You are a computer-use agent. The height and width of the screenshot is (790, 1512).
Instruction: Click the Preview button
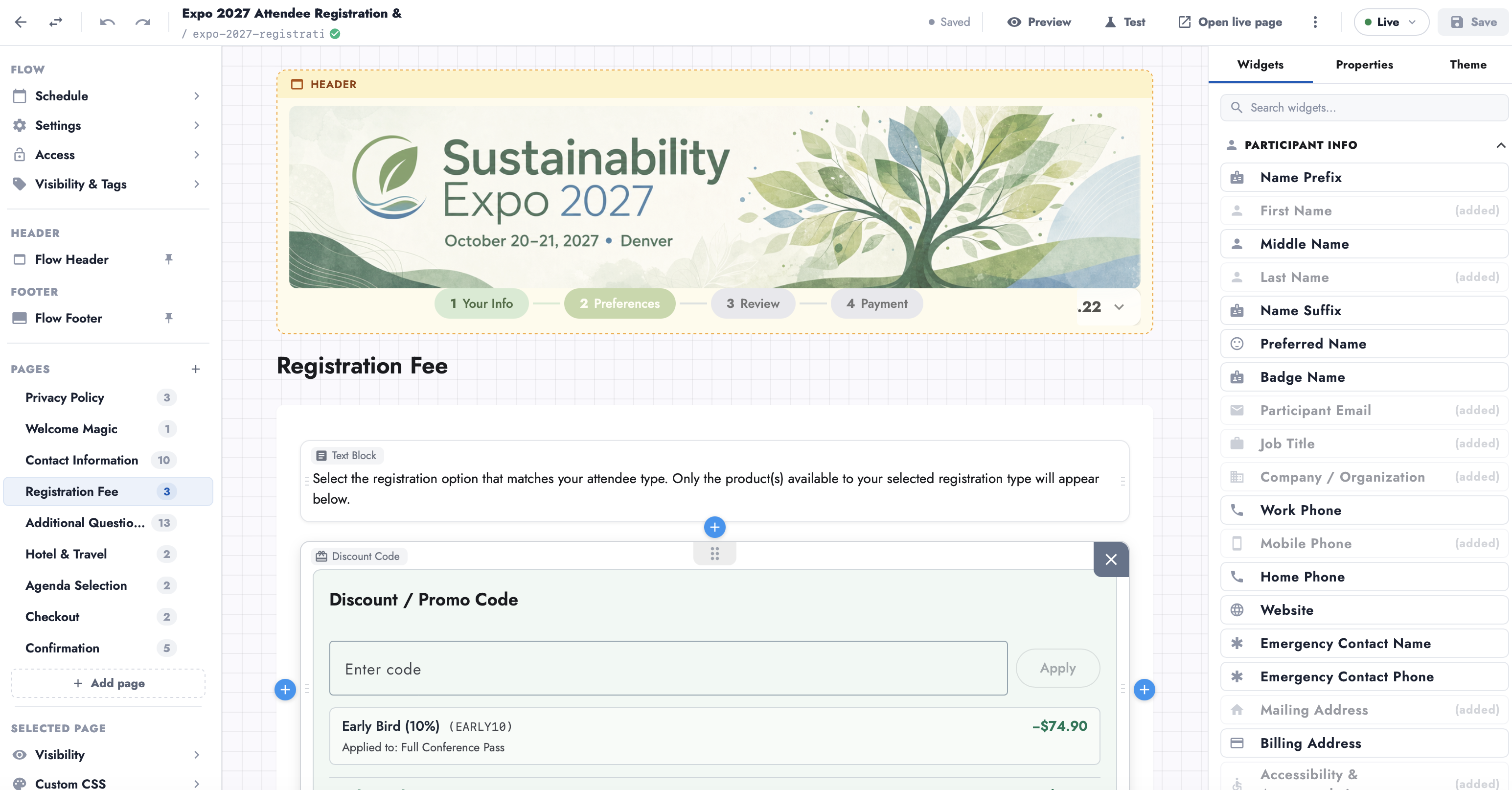(1039, 23)
